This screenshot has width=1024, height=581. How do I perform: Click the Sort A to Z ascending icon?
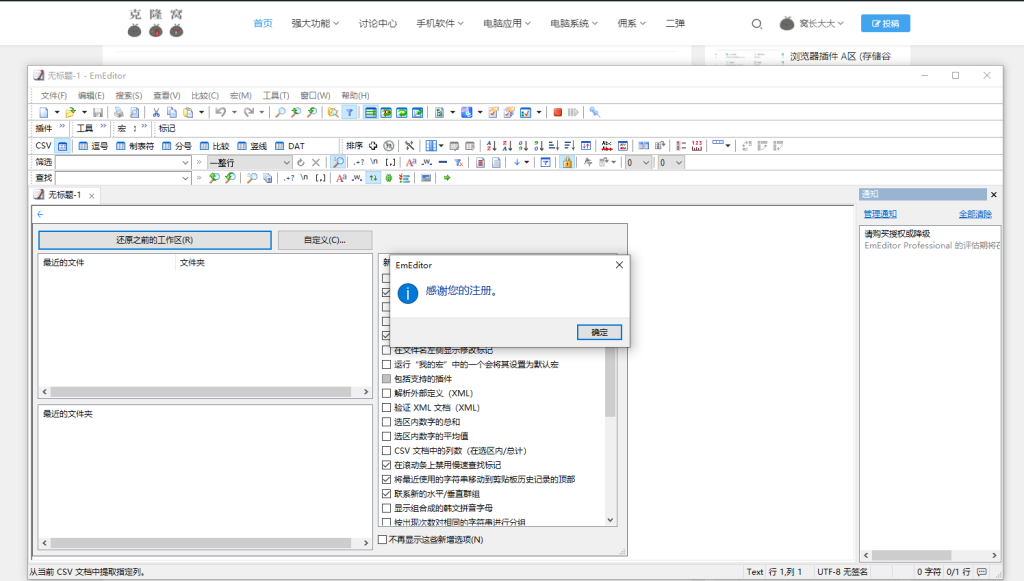(x=492, y=146)
